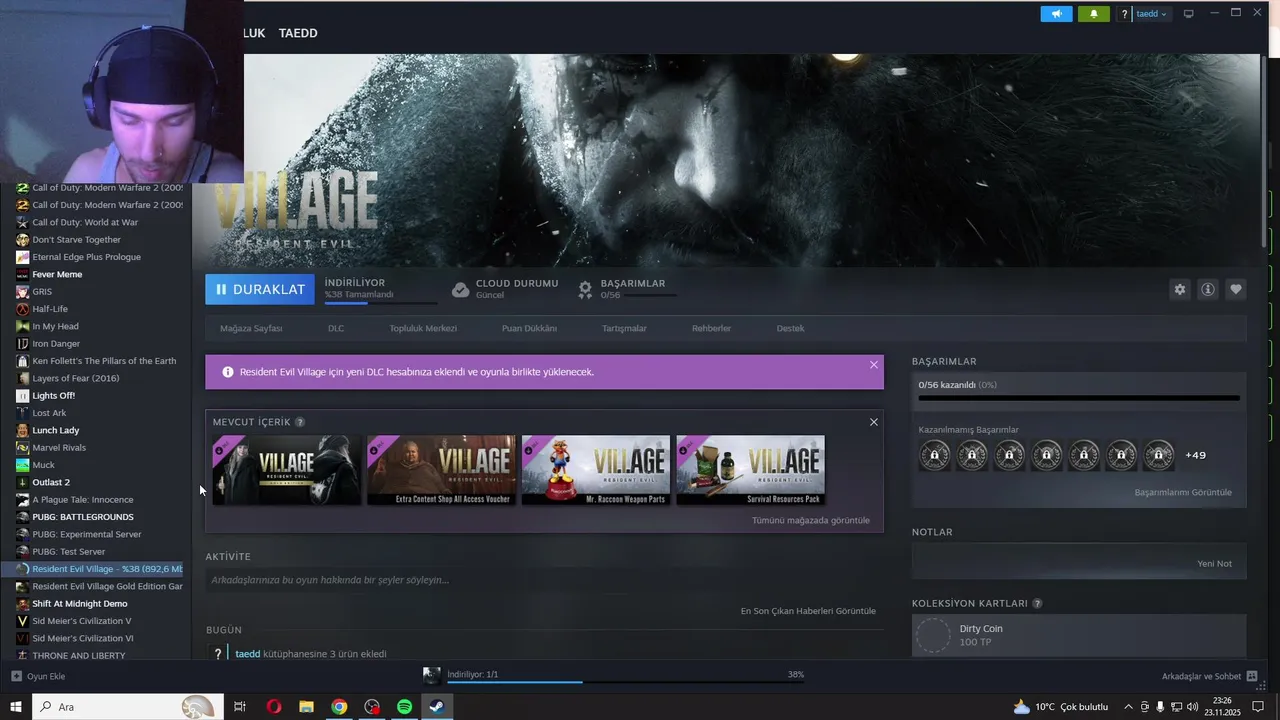1280x720 pixels.
Task: Click the Muck game icon
Action: (22, 465)
